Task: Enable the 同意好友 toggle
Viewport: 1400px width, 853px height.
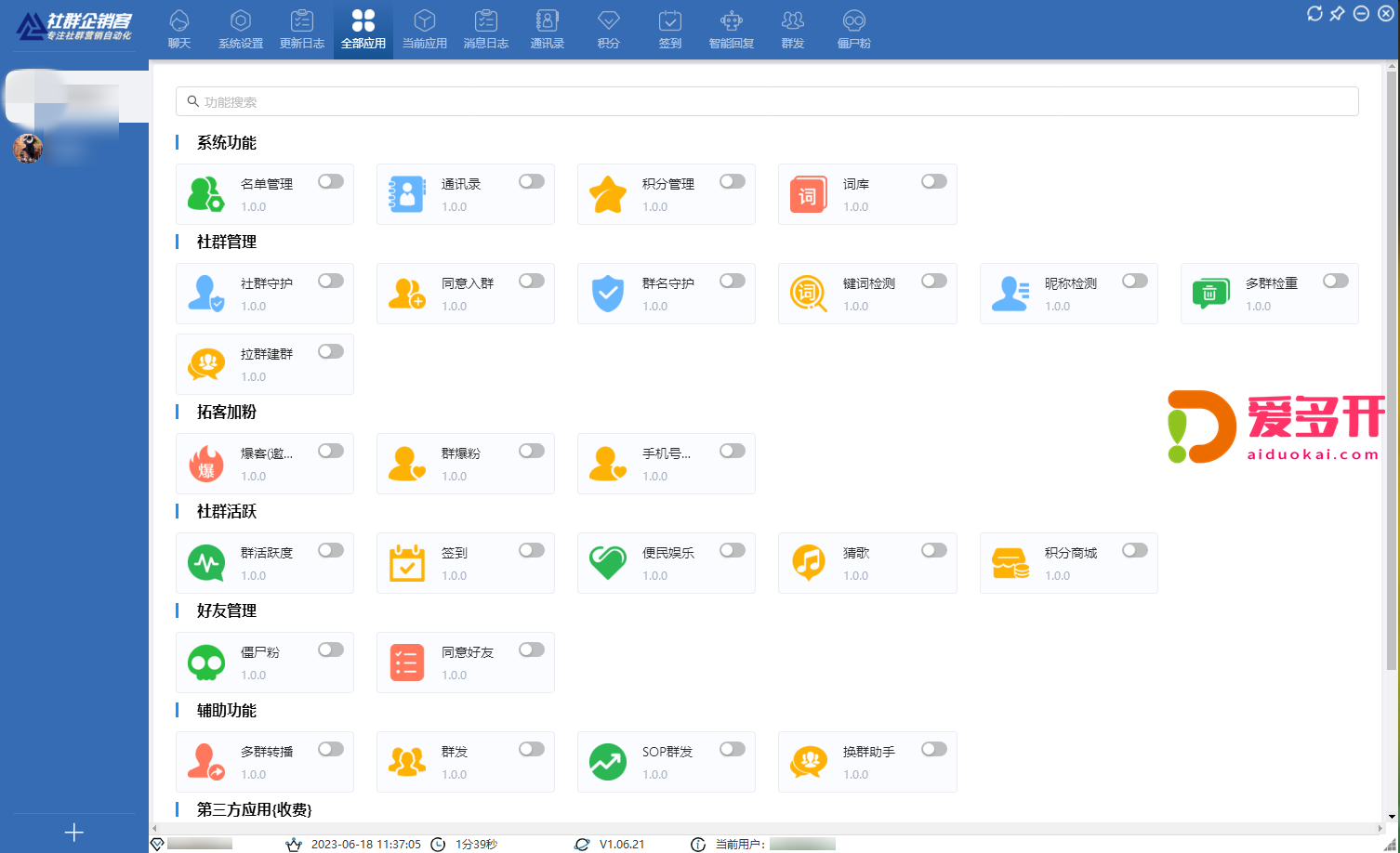Action: pos(532,650)
